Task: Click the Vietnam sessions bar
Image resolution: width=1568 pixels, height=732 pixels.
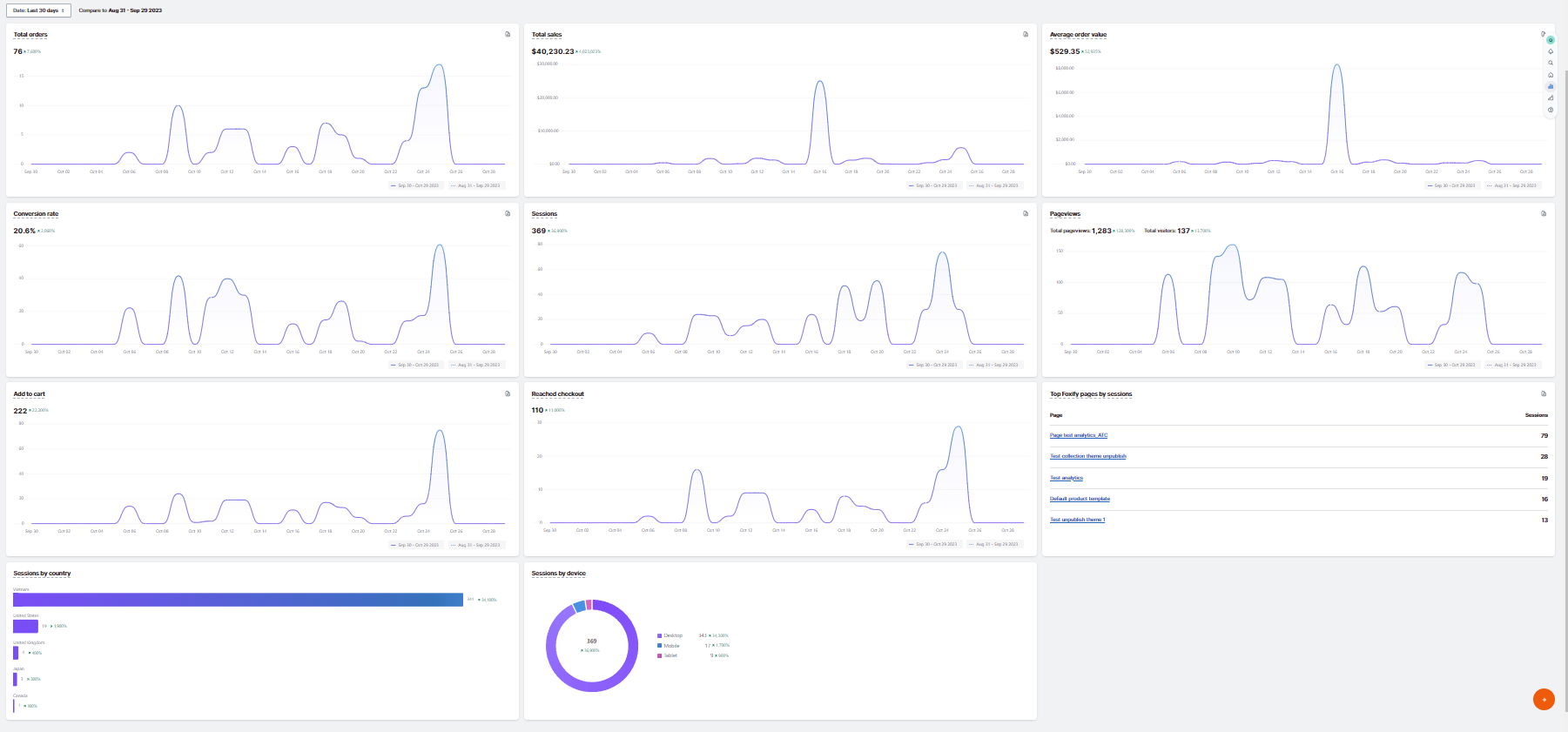Action: point(238,600)
